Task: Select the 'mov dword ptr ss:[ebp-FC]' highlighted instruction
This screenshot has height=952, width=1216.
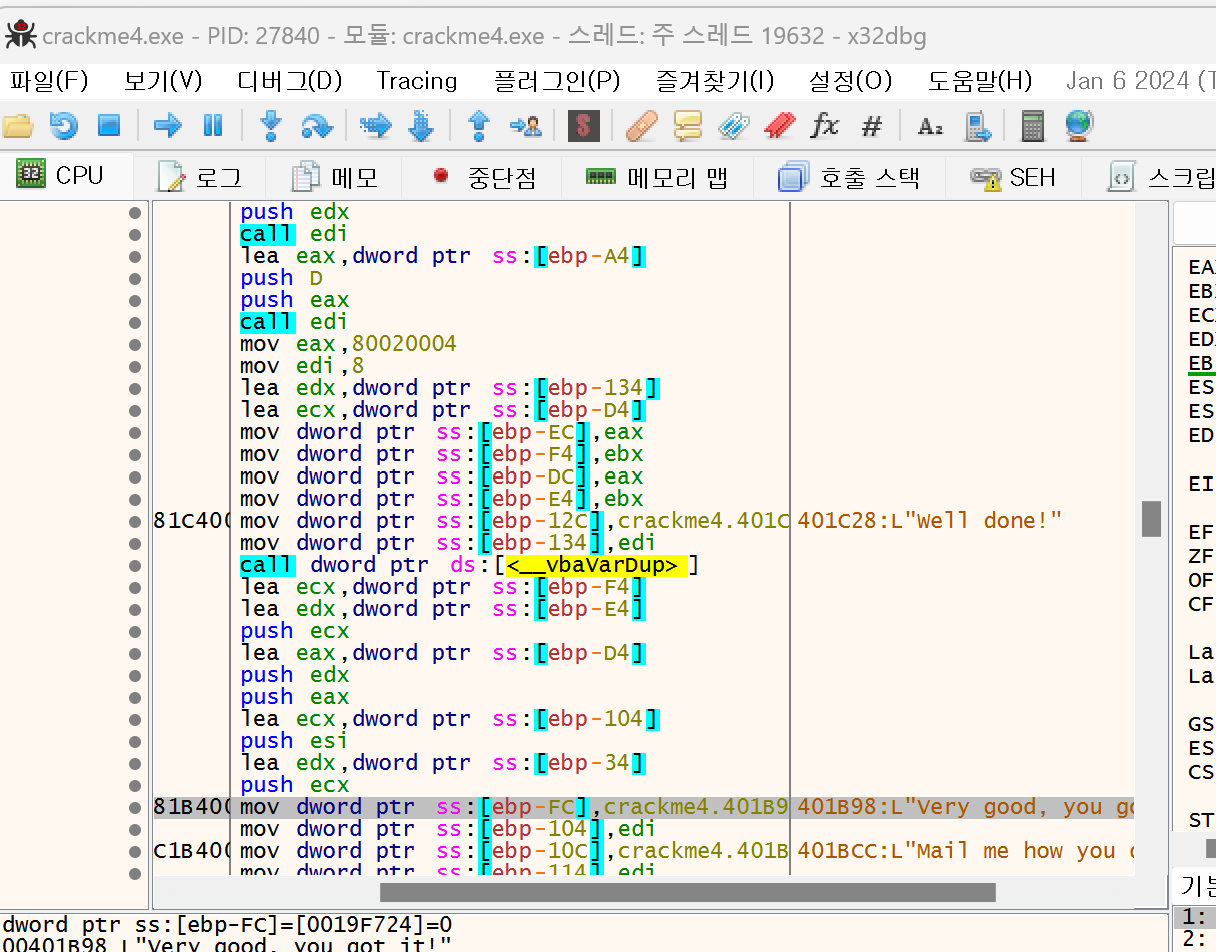Action: tap(515, 807)
